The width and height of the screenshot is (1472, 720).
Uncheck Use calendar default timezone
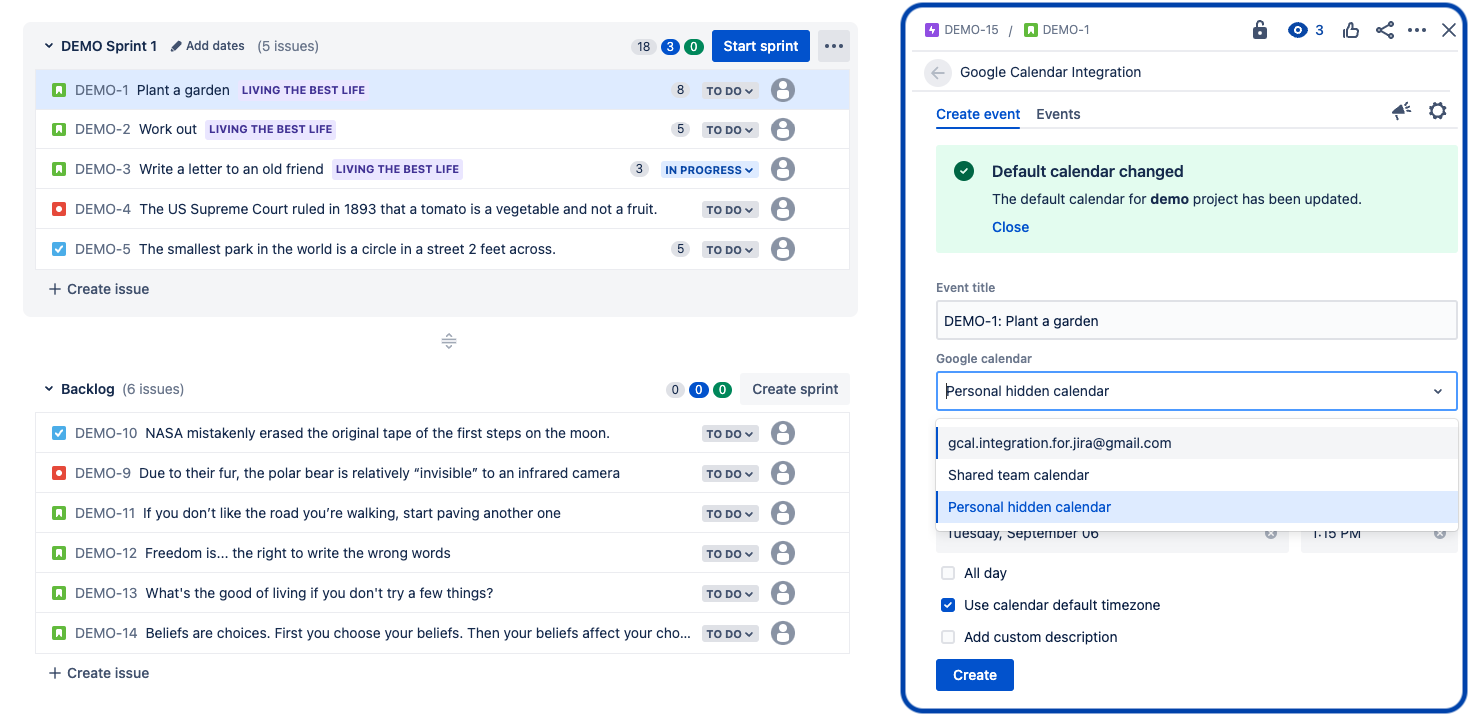tap(948, 605)
